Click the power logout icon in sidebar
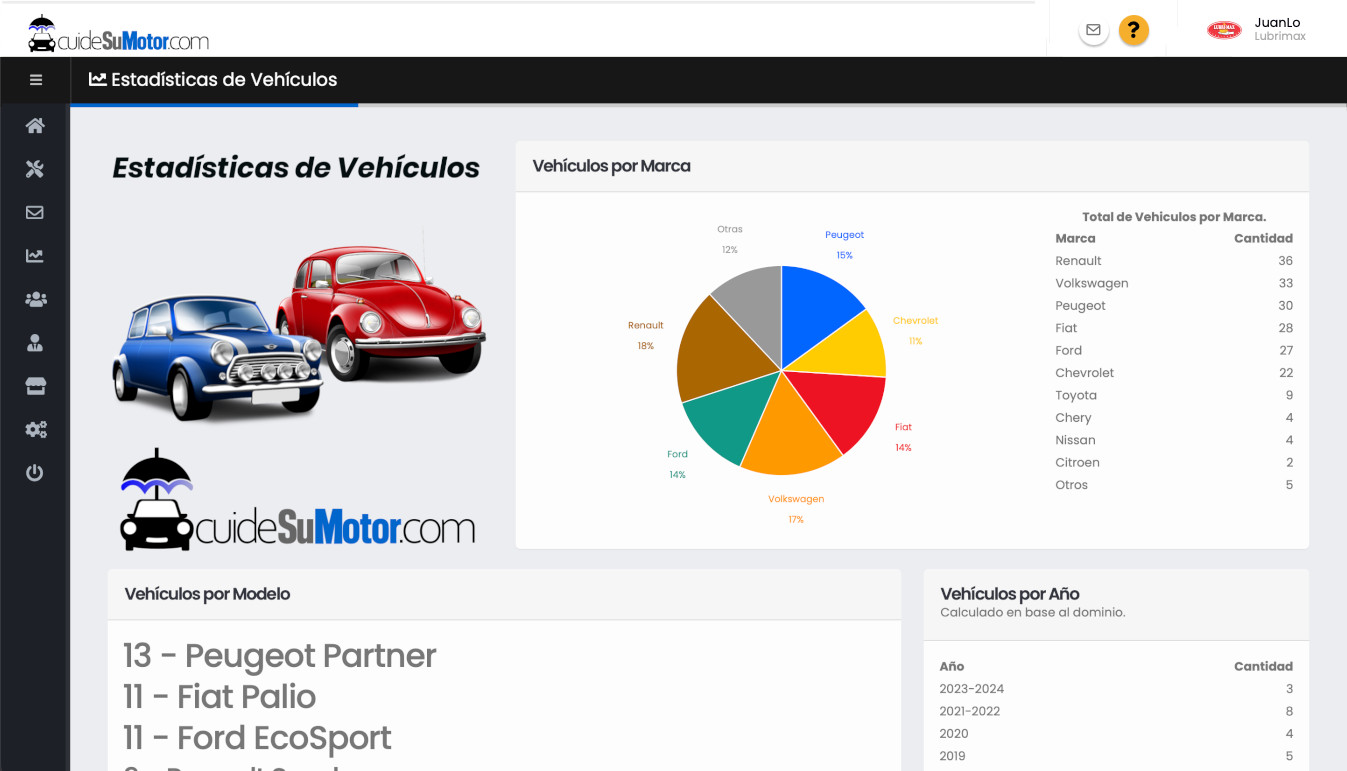1347x771 pixels. pyautogui.click(x=35, y=473)
